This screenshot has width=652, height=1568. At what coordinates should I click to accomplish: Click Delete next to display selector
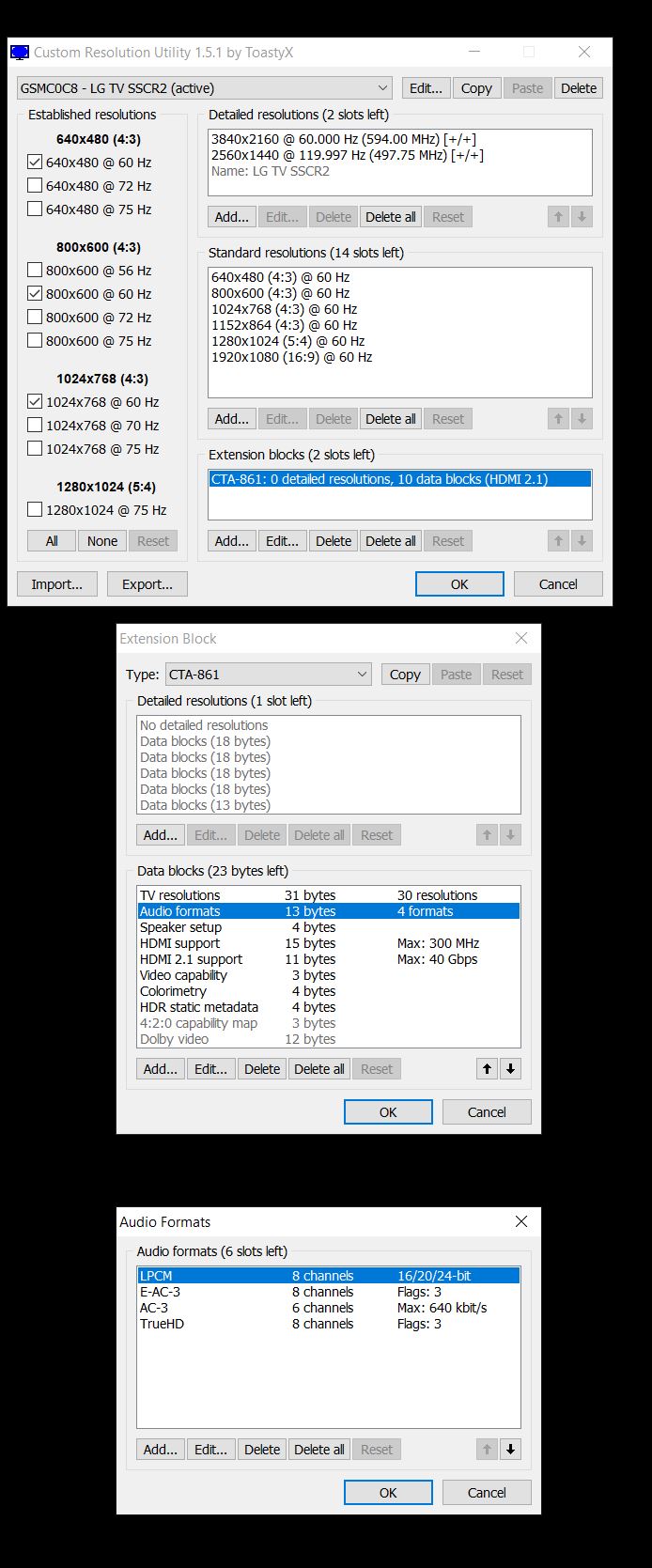click(x=579, y=88)
